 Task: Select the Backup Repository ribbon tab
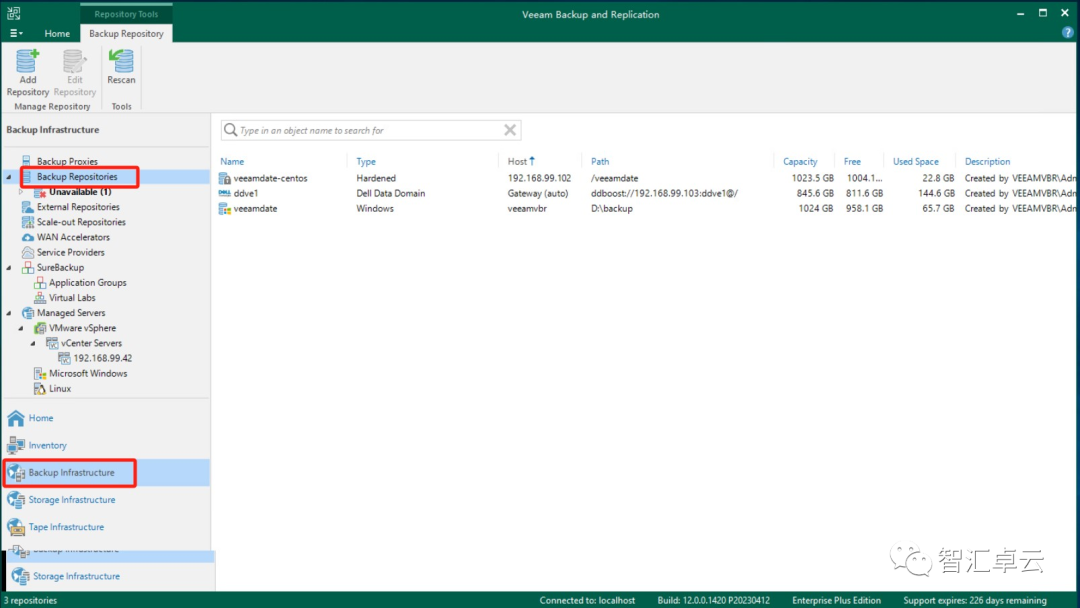pos(126,33)
